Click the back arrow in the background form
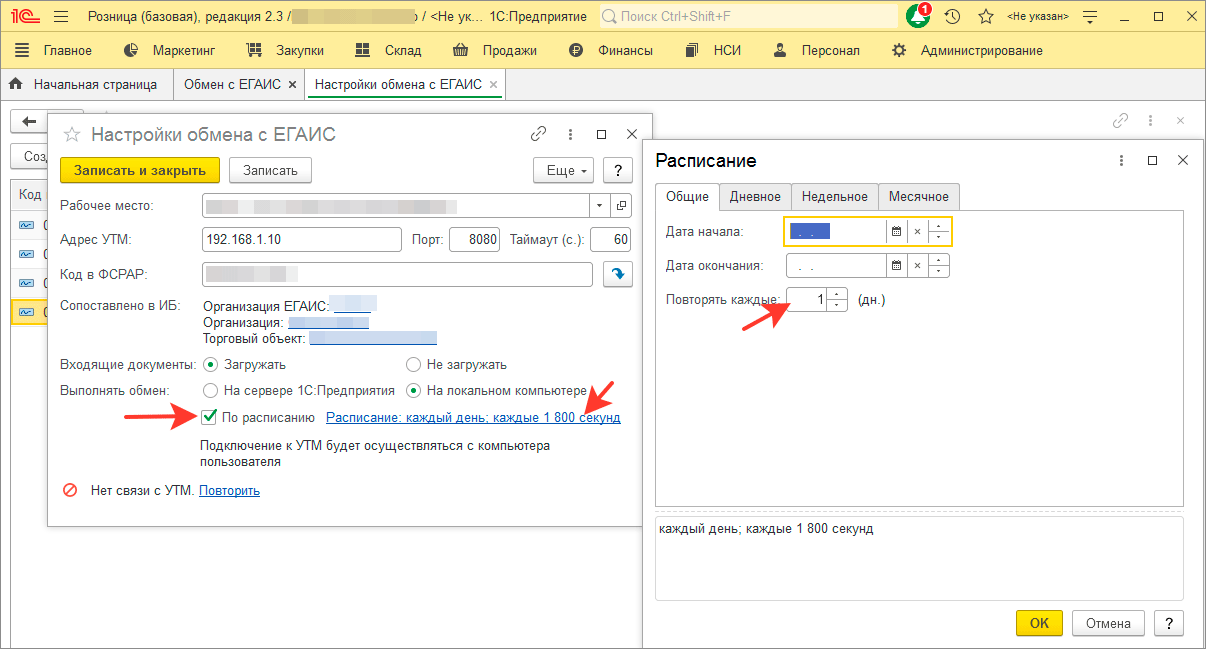The width and height of the screenshot is (1206, 649). coord(29,120)
